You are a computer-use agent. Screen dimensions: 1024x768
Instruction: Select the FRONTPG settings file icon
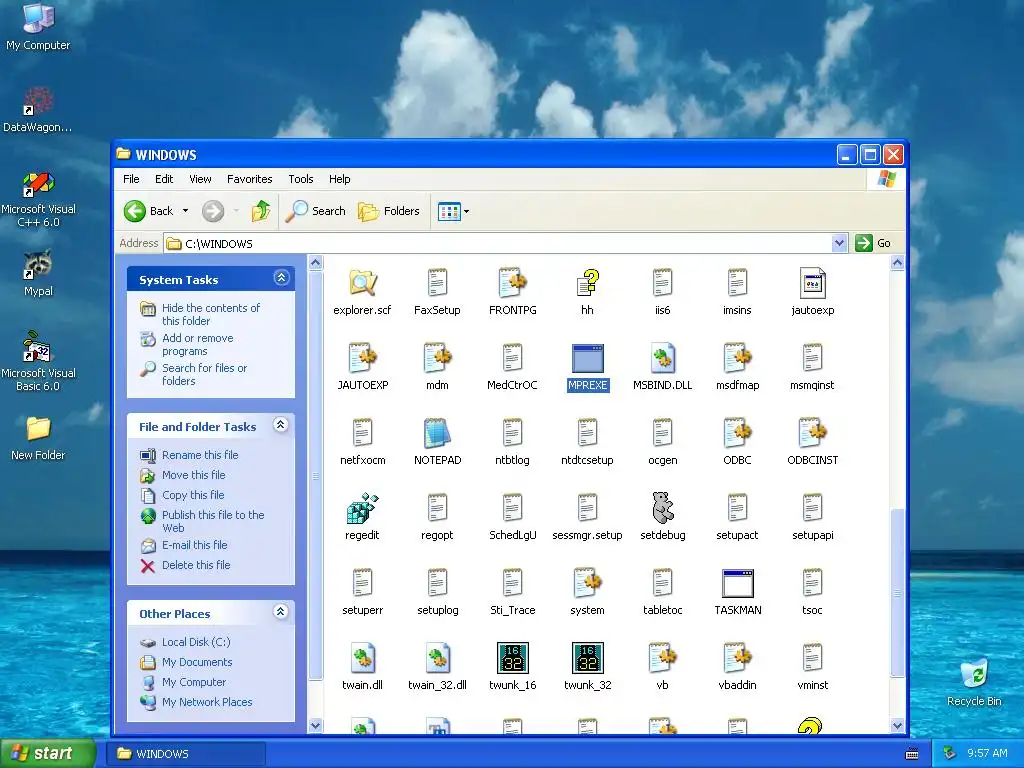[513, 283]
